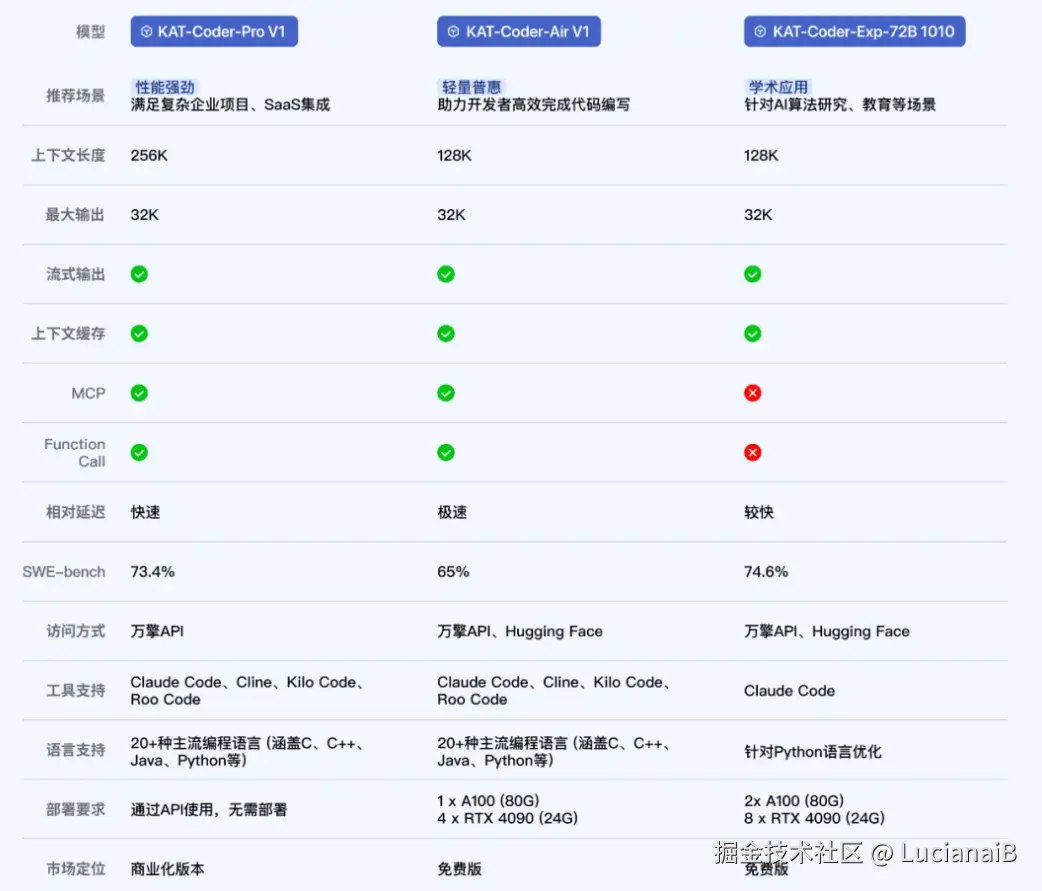The image size is (1042, 891).
Task: Click the Function Call row label
Action: (74, 452)
